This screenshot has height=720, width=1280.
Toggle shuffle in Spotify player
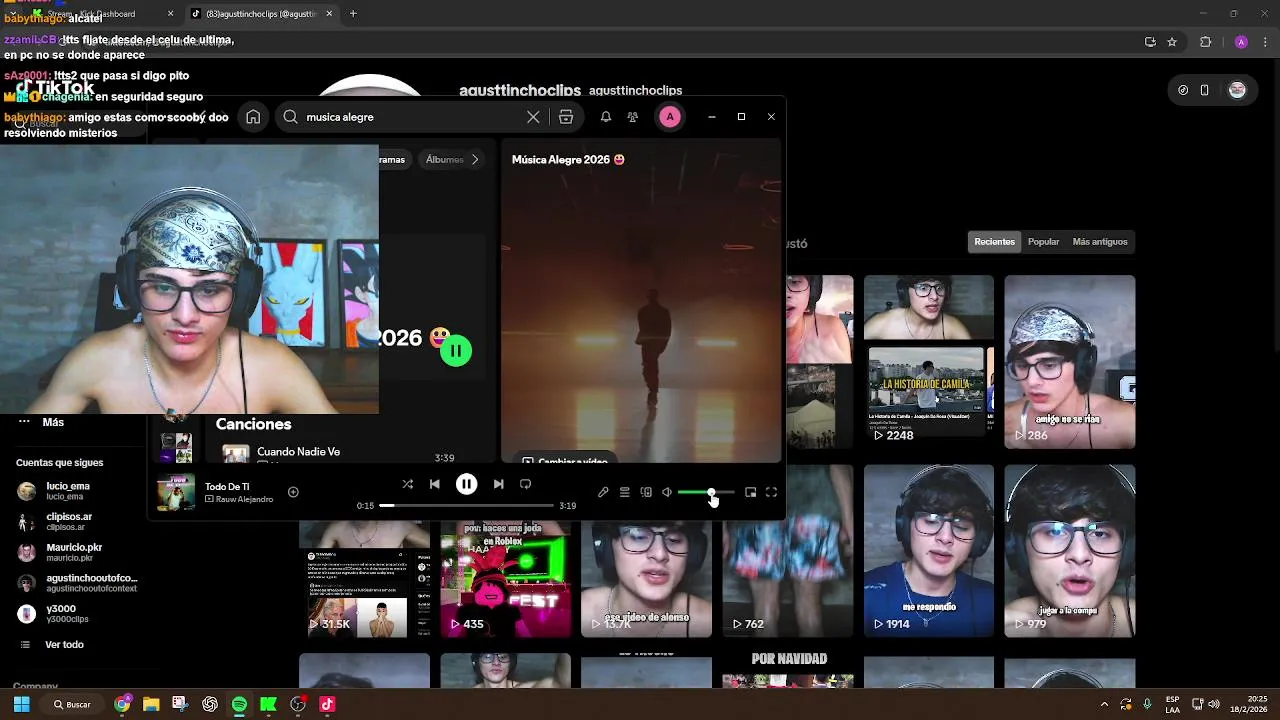(407, 484)
